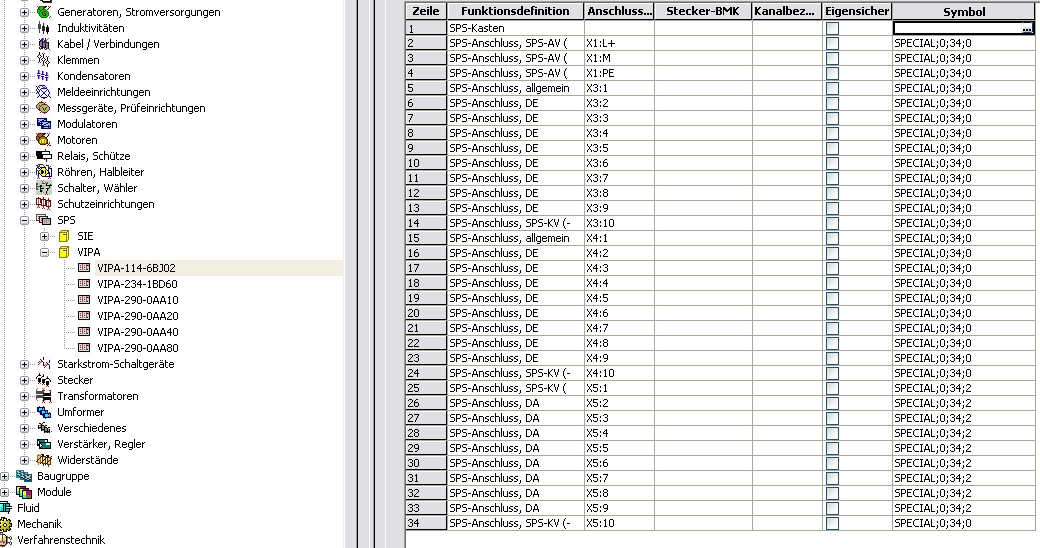Click the SPS-Kasten function cell
The width and height of the screenshot is (1040, 548).
click(x=515, y=29)
